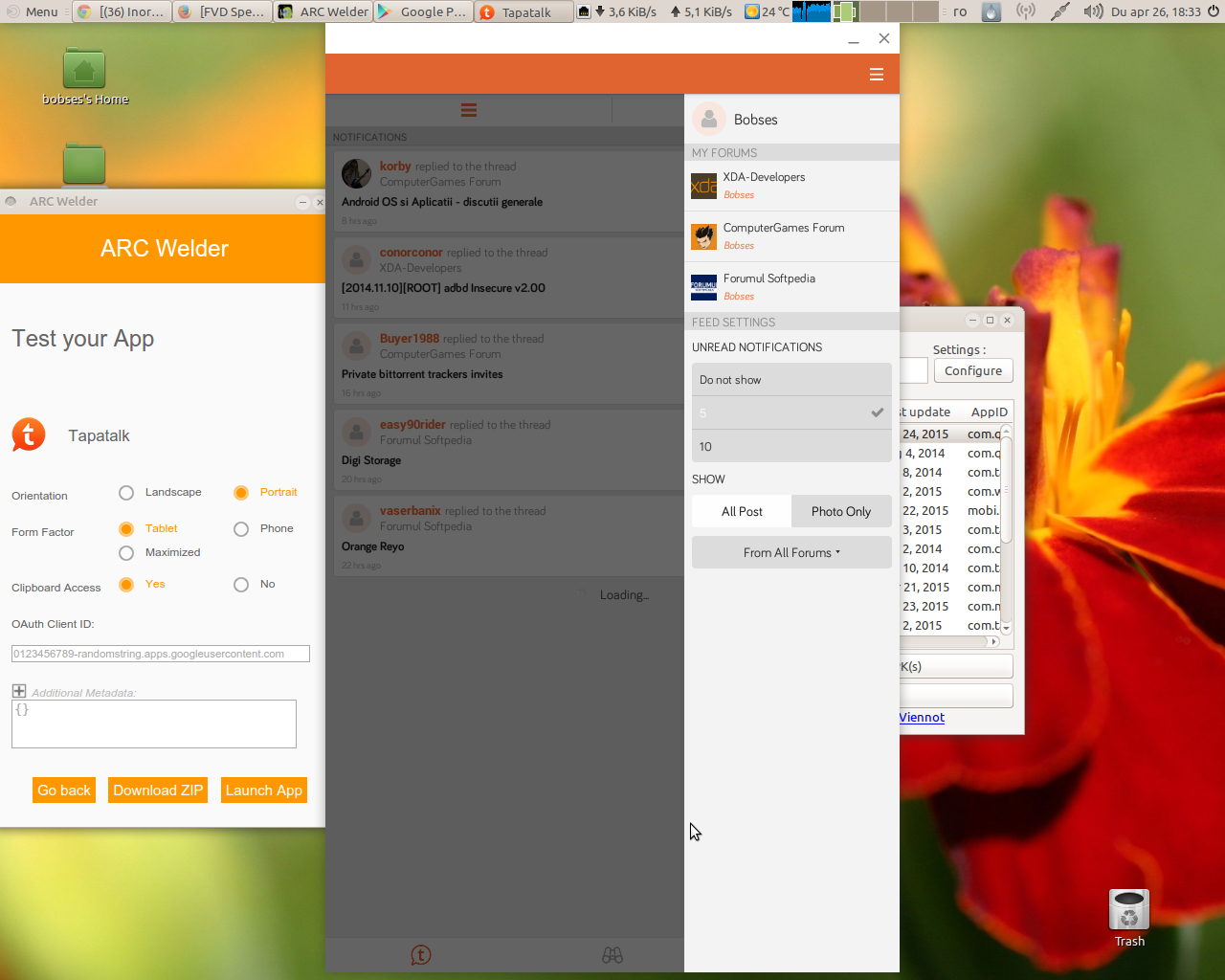Click the clock Du apr 26, 18:33
The image size is (1225, 980).
(1155, 11)
